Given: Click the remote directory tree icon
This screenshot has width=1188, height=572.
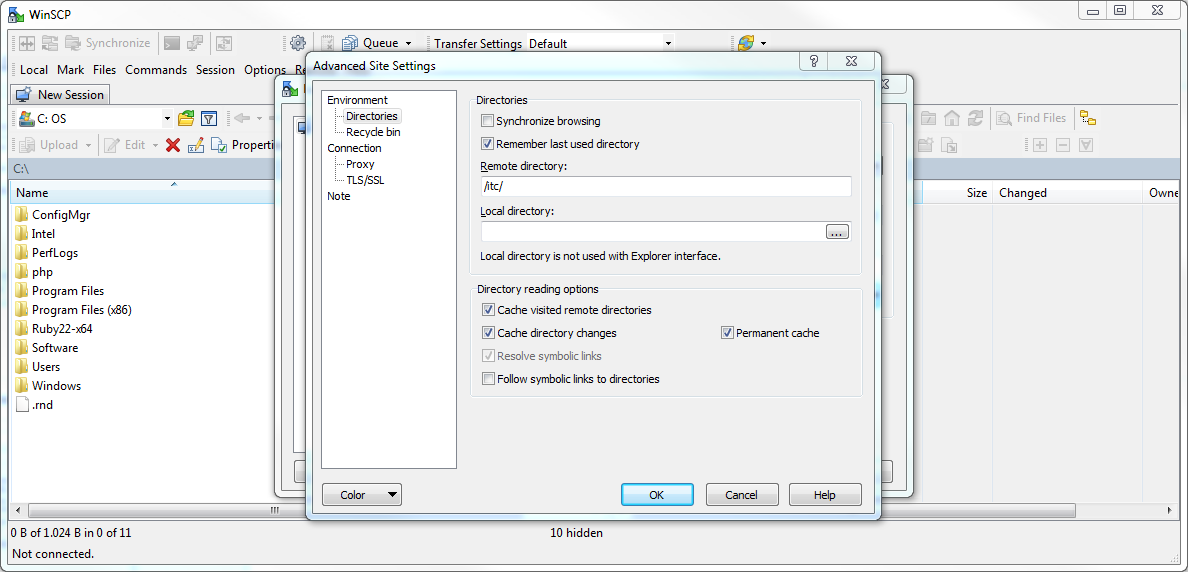Looking at the screenshot, I should (1087, 118).
